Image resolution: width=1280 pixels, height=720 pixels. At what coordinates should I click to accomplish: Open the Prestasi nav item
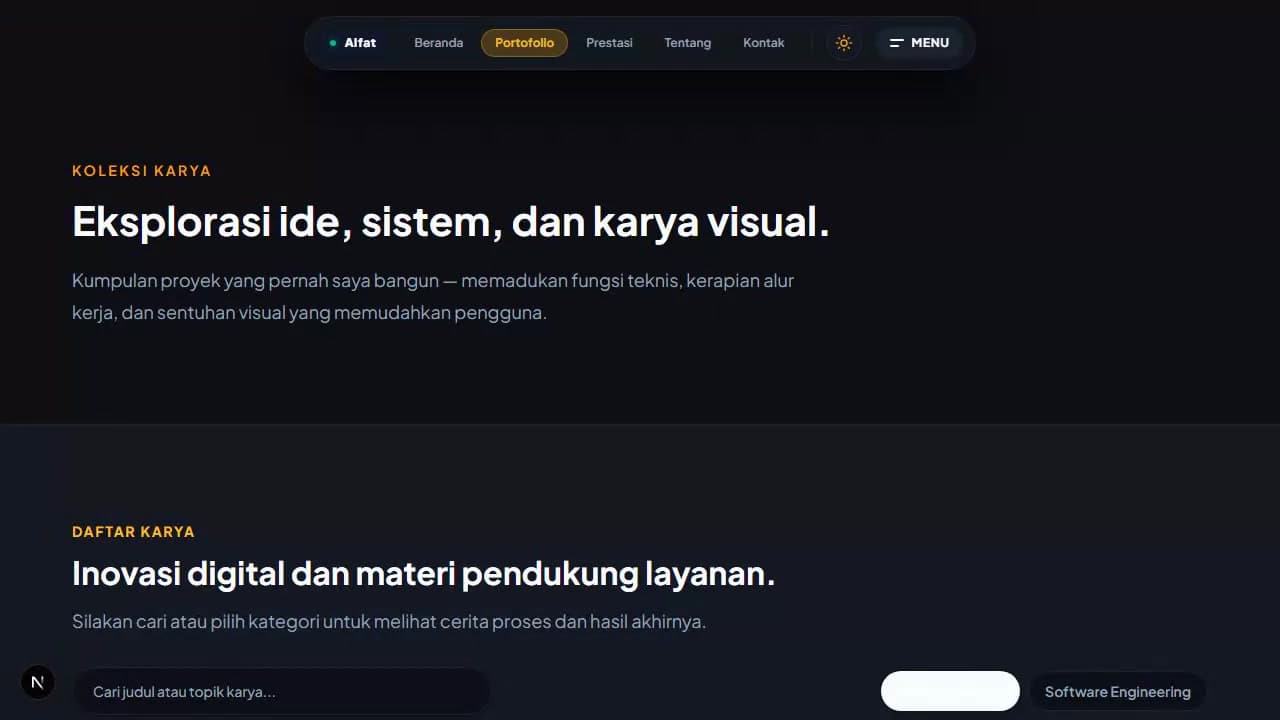point(609,43)
